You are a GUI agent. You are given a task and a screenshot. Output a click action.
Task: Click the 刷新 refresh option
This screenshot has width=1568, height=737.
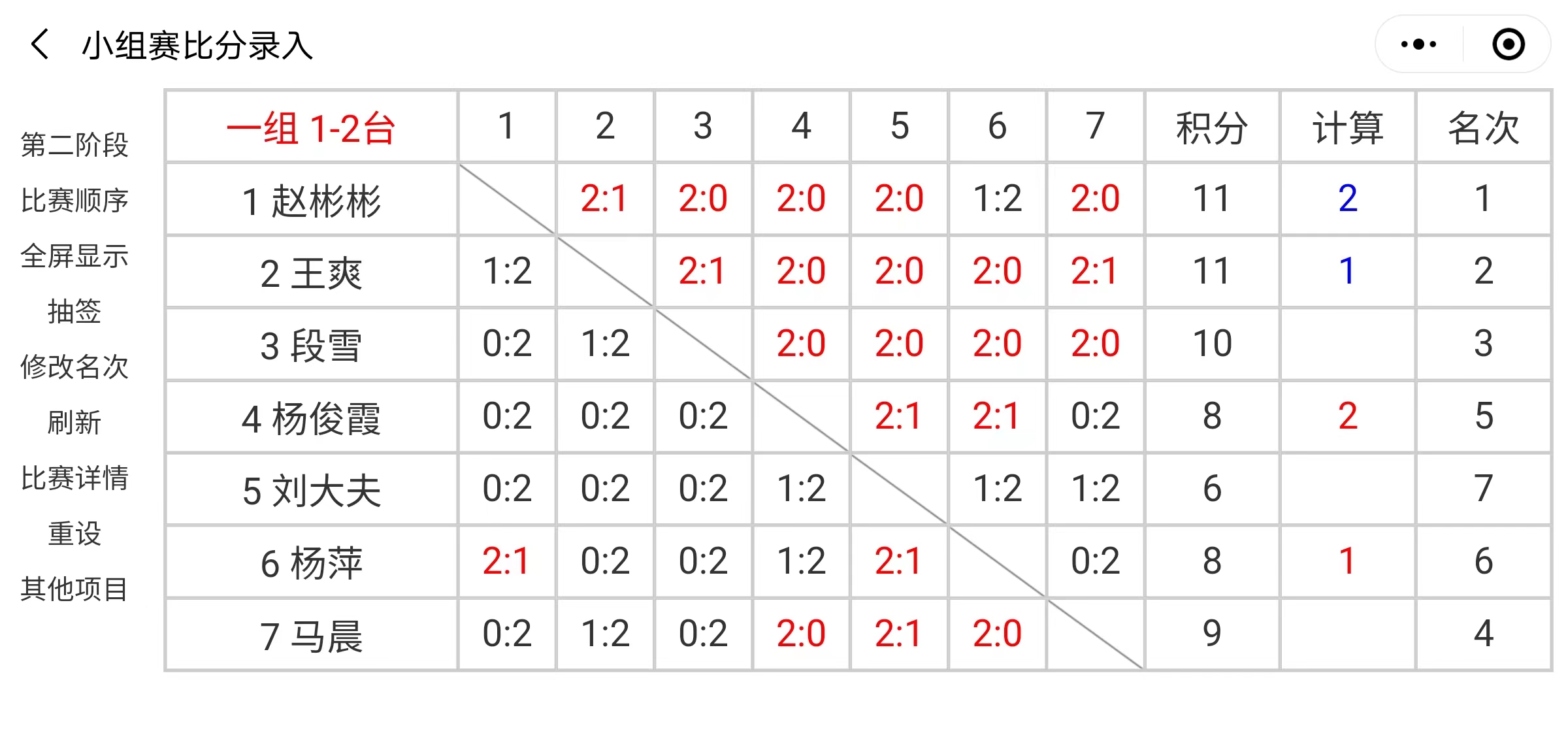pyautogui.click(x=74, y=422)
